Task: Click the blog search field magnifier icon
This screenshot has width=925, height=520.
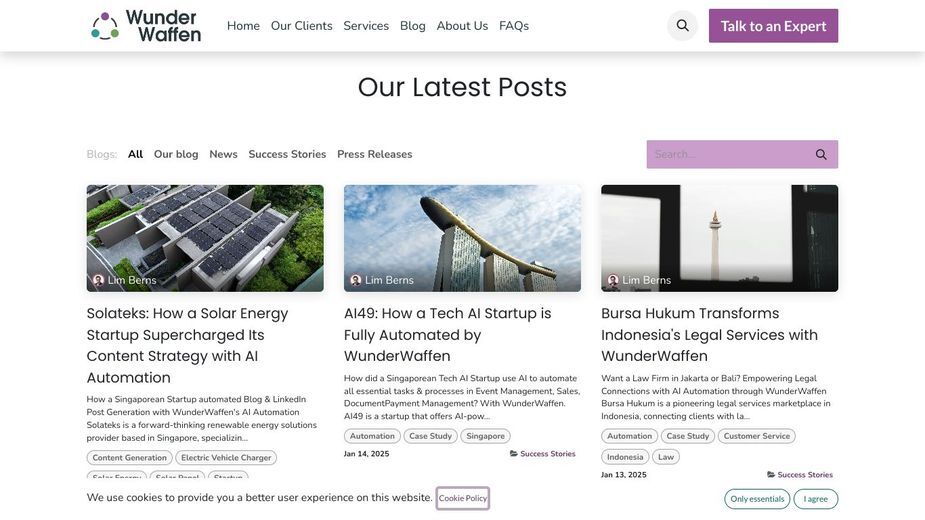Action: [x=821, y=155]
